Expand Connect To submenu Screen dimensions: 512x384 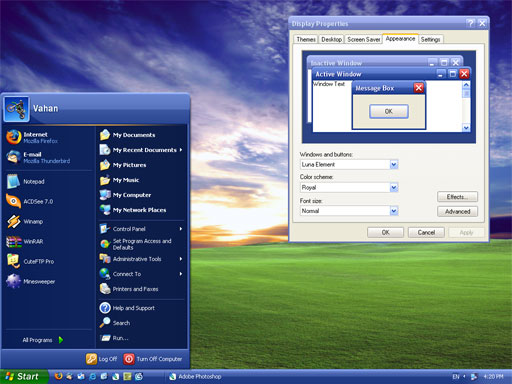141,274
